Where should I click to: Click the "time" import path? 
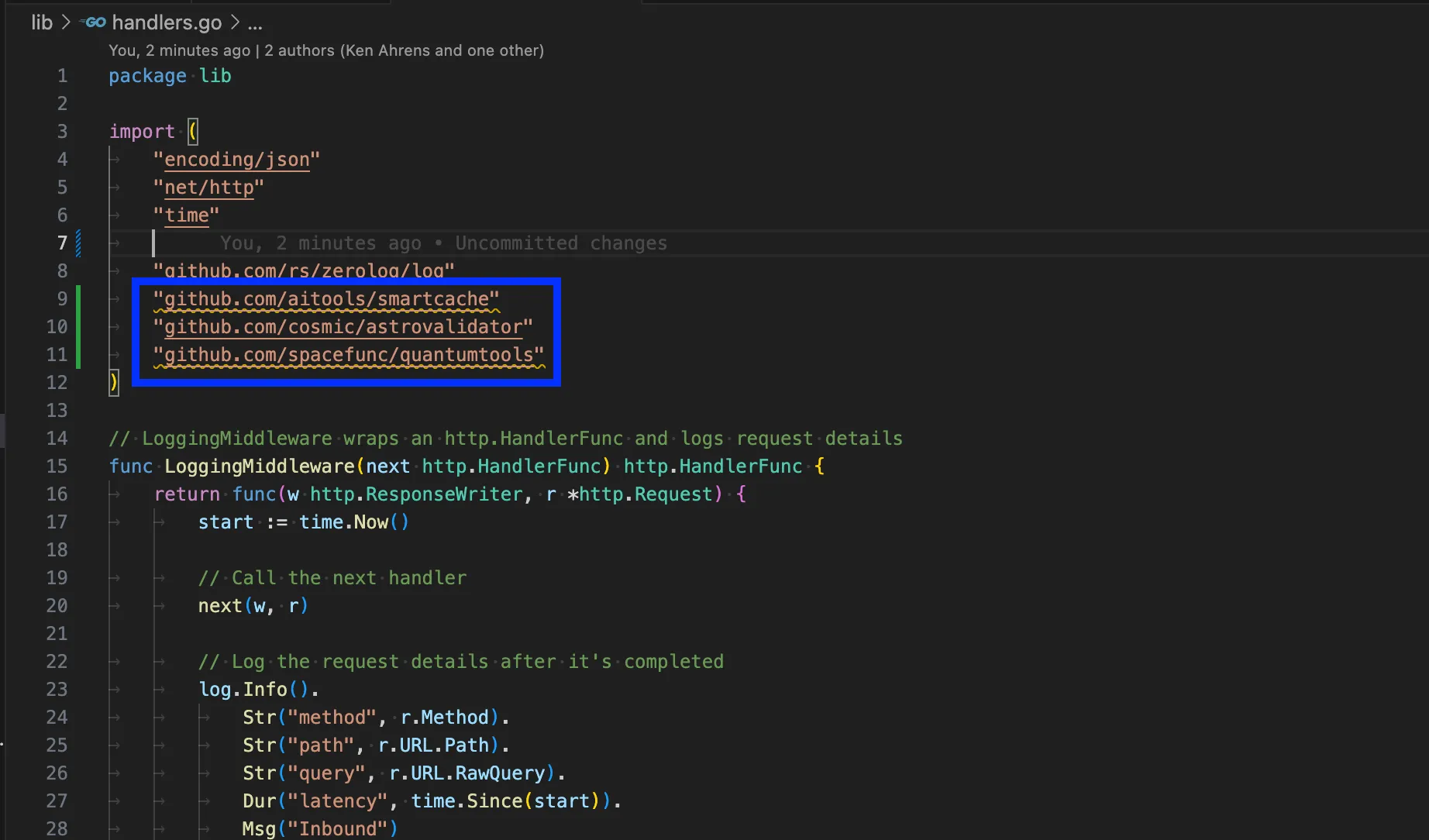point(186,215)
